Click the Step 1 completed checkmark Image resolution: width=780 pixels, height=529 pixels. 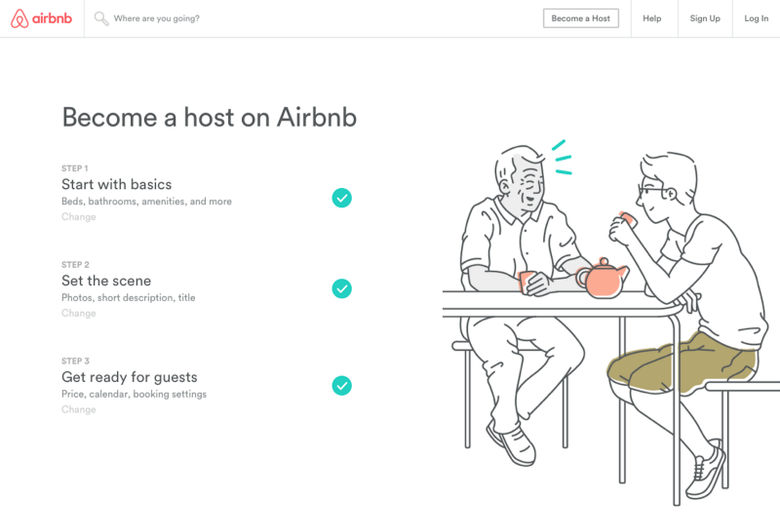[342, 198]
